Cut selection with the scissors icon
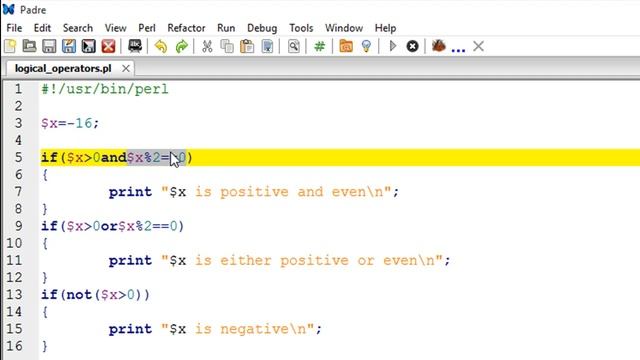The width and height of the screenshot is (640, 360). coord(207,46)
